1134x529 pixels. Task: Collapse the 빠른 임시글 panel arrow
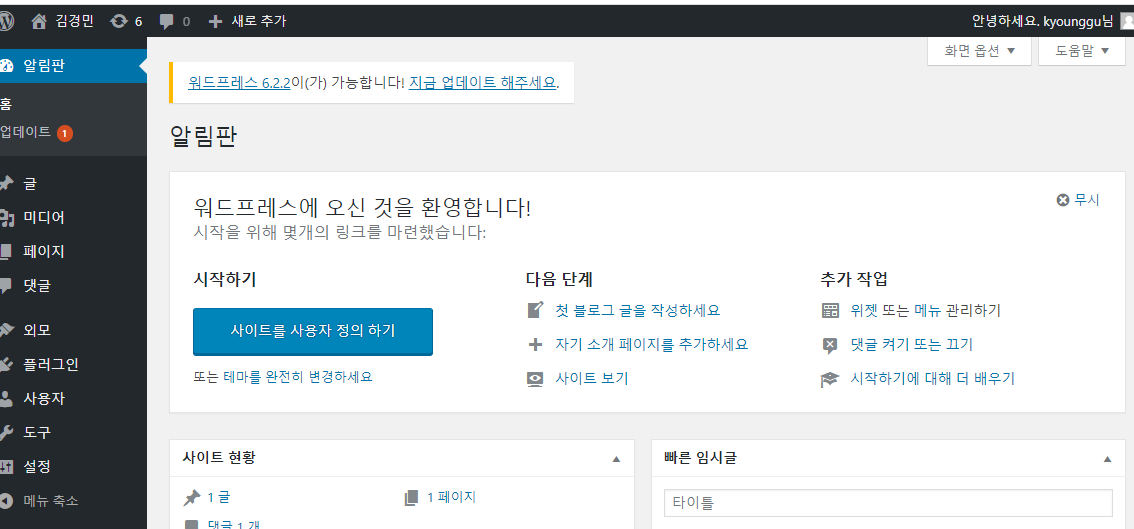point(1107,459)
